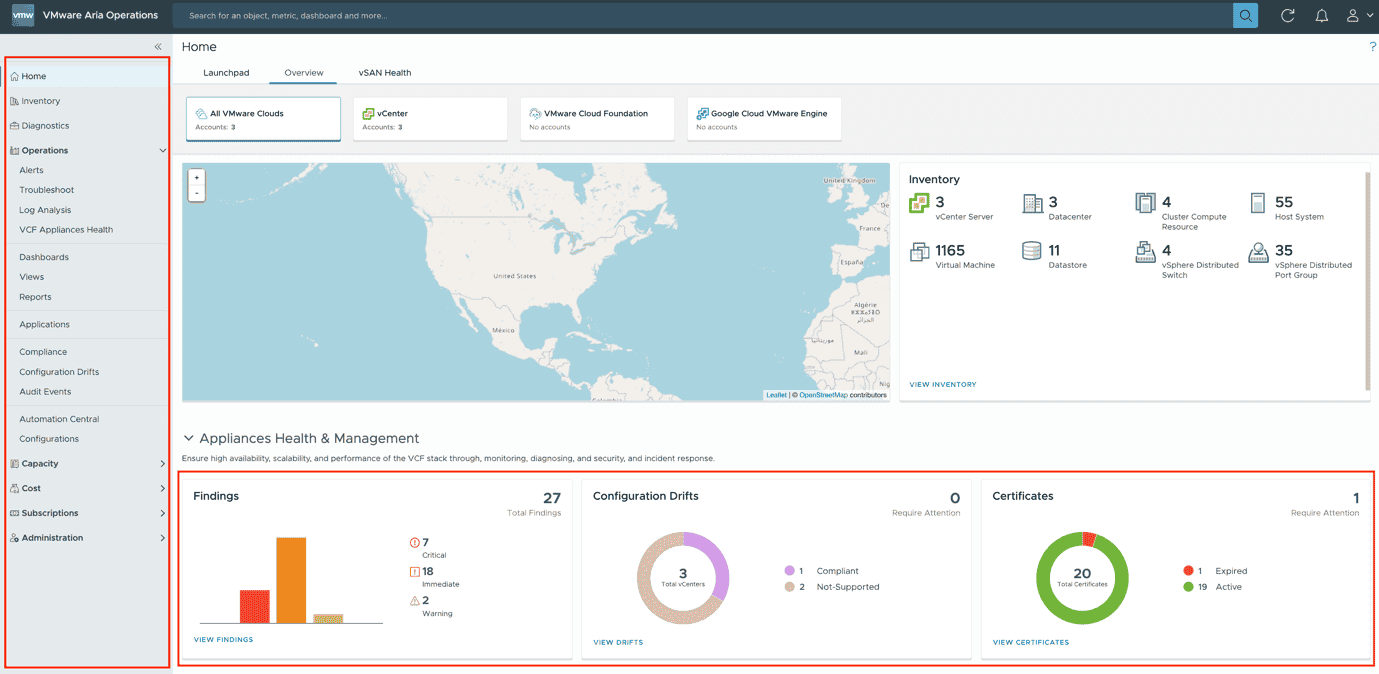Collapse the Operations menu section

pyautogui.click(x=161, y=150)
